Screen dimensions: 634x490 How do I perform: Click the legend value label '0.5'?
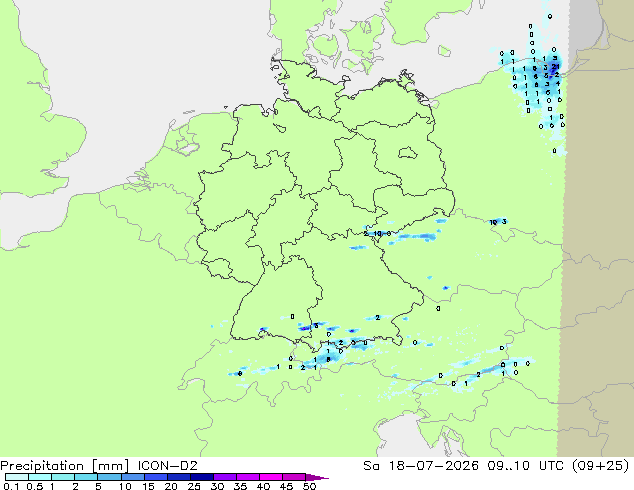coord(35,486)
